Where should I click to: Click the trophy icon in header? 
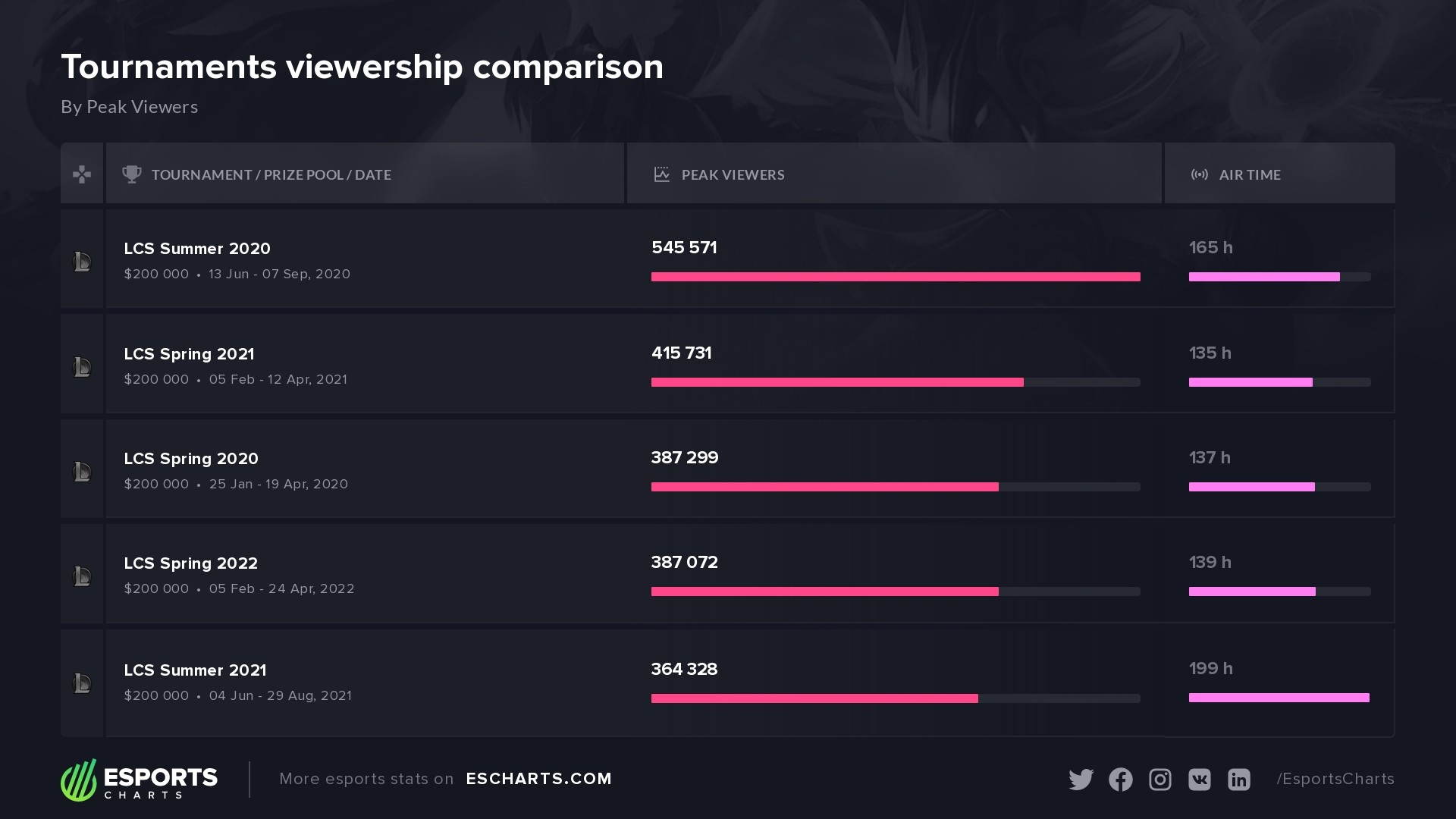[x=132, y=174]
